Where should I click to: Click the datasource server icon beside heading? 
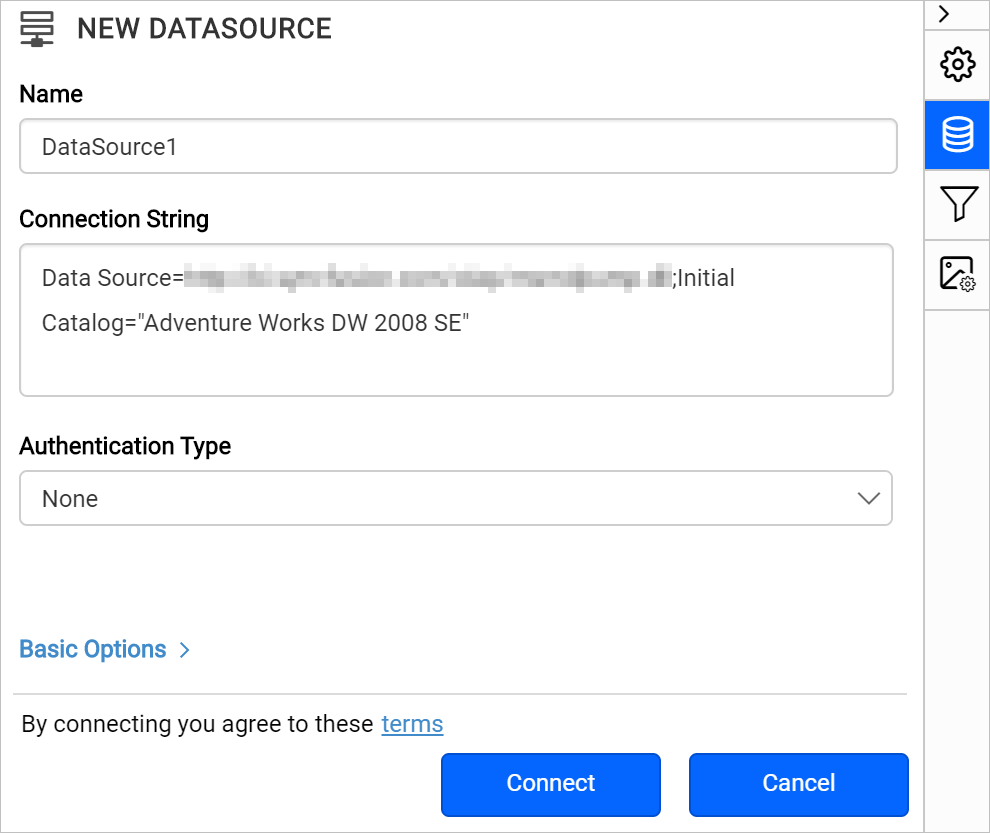tap(37, 29)
